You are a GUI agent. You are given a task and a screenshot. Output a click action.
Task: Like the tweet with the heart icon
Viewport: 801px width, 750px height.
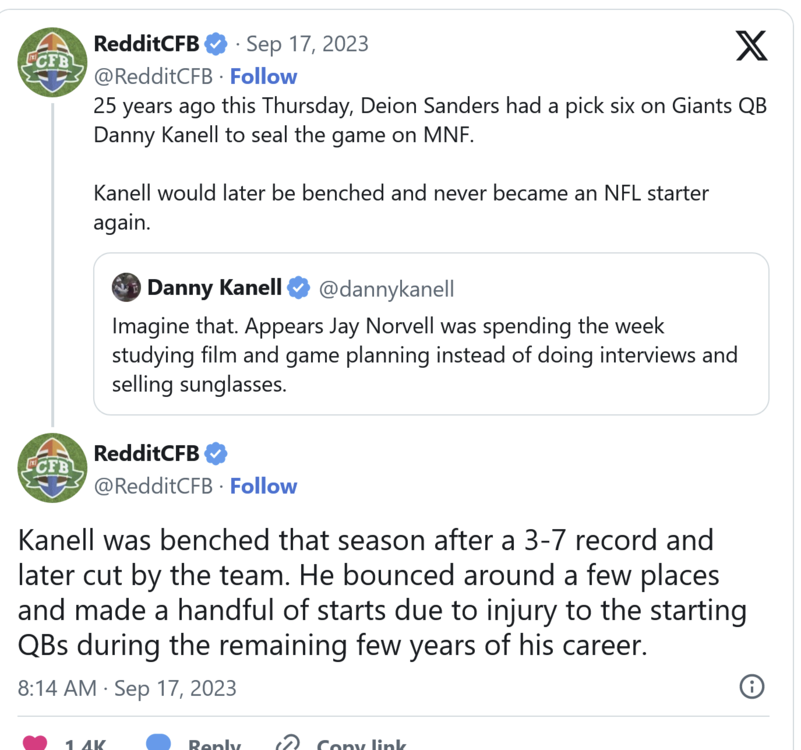tap(35, 743)
